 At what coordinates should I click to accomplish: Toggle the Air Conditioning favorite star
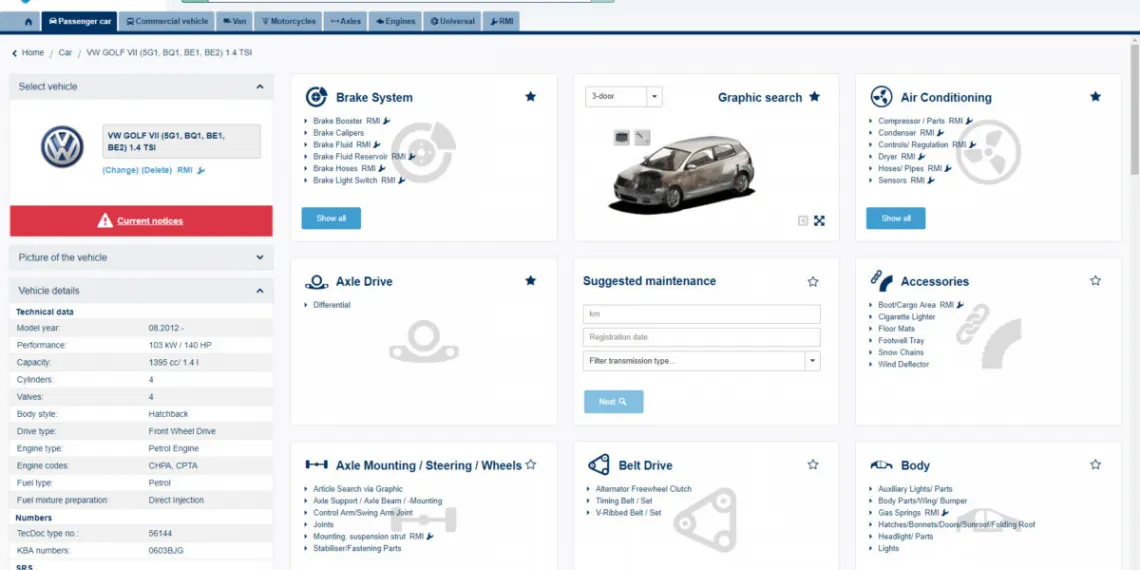1095,97
